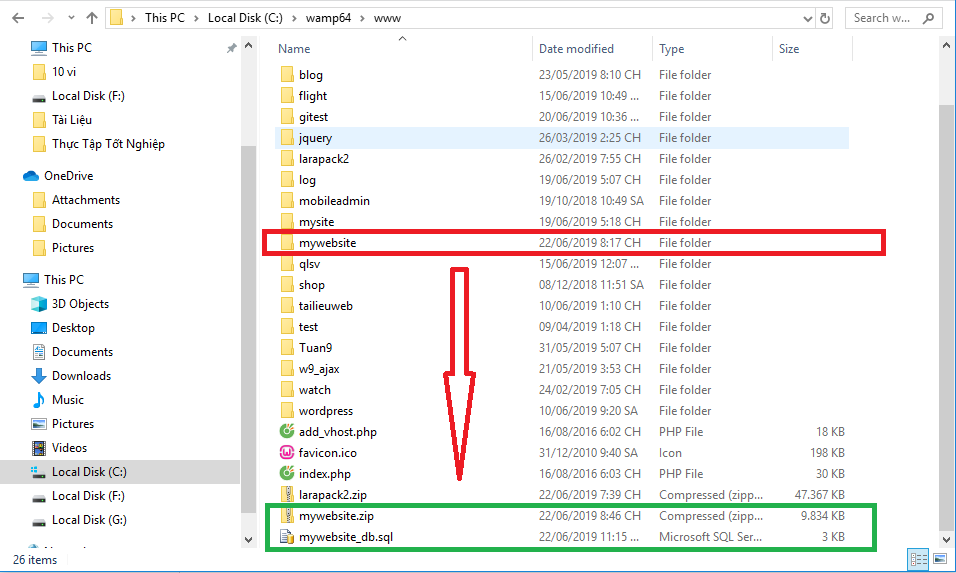Open Videos in navigation pane
The height and width of the screenshot is (573, 956).
[69, 448]
